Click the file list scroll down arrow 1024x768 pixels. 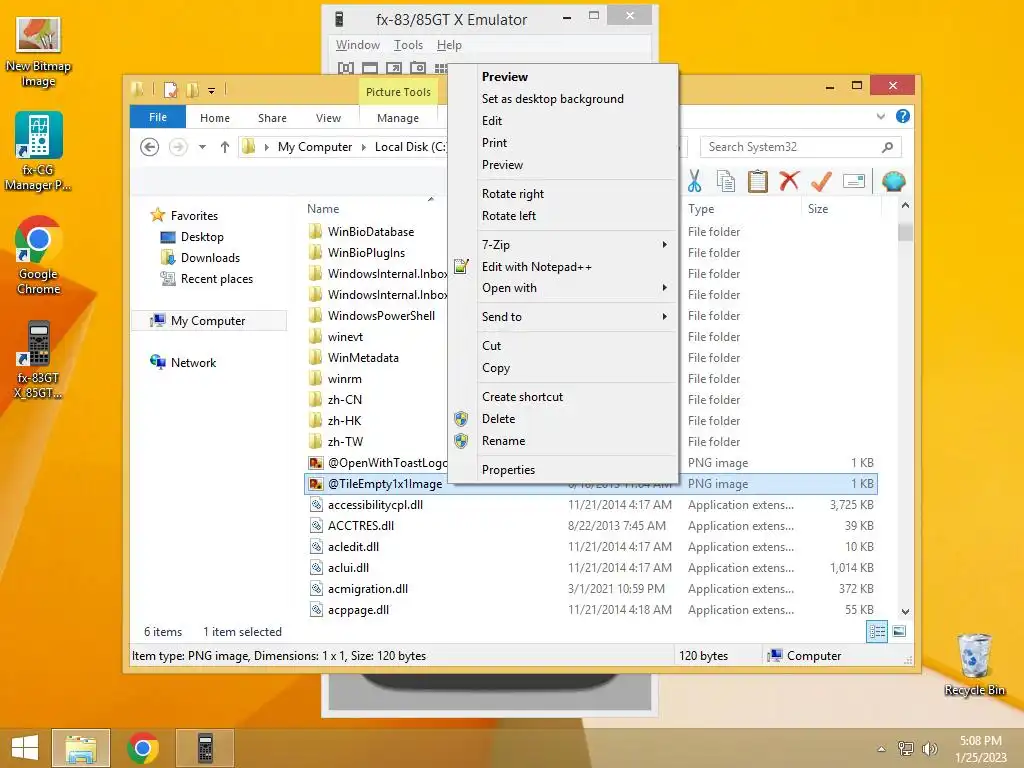(x=905, y=611)
